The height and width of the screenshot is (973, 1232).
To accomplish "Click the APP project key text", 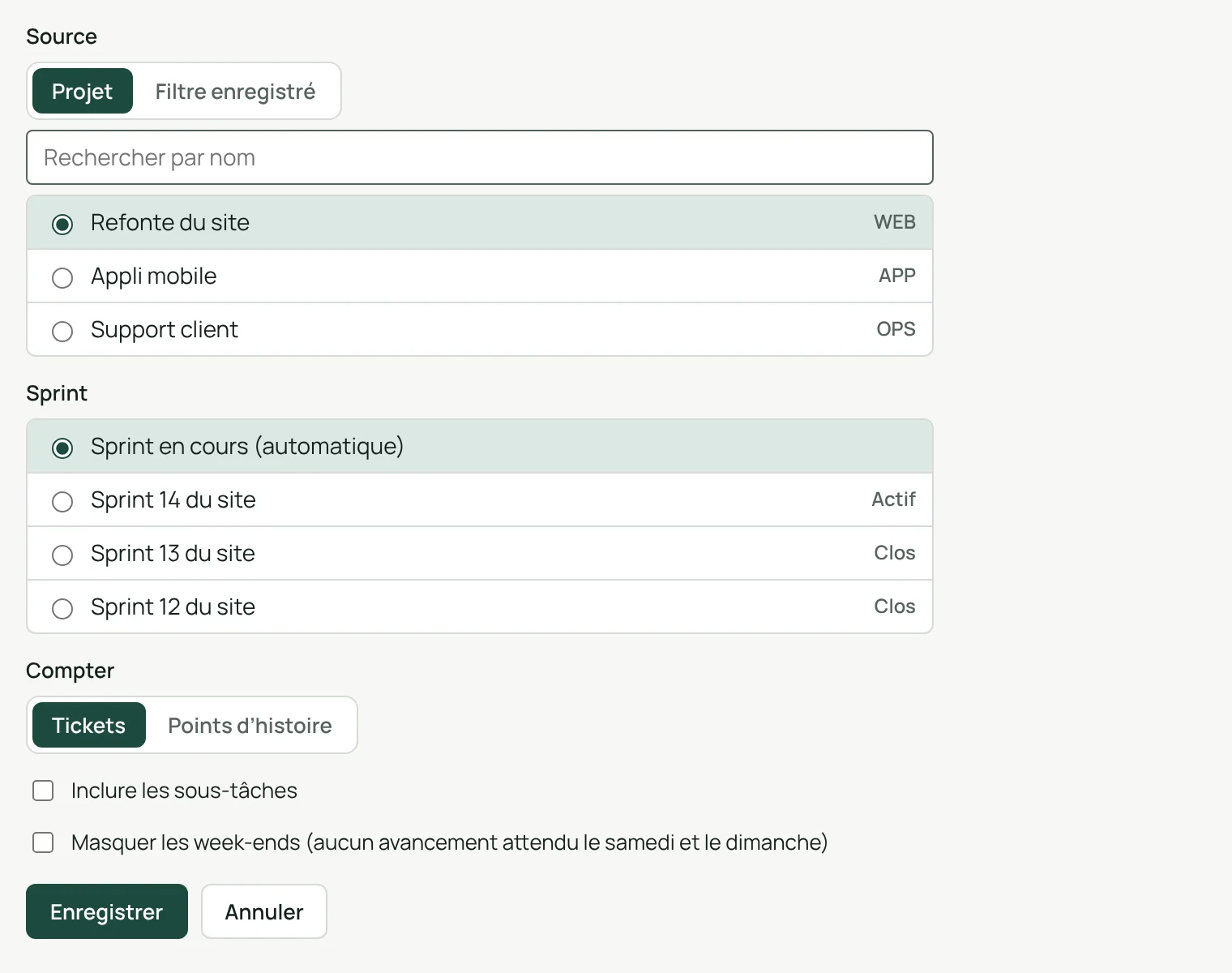I will tap(897, 276).
